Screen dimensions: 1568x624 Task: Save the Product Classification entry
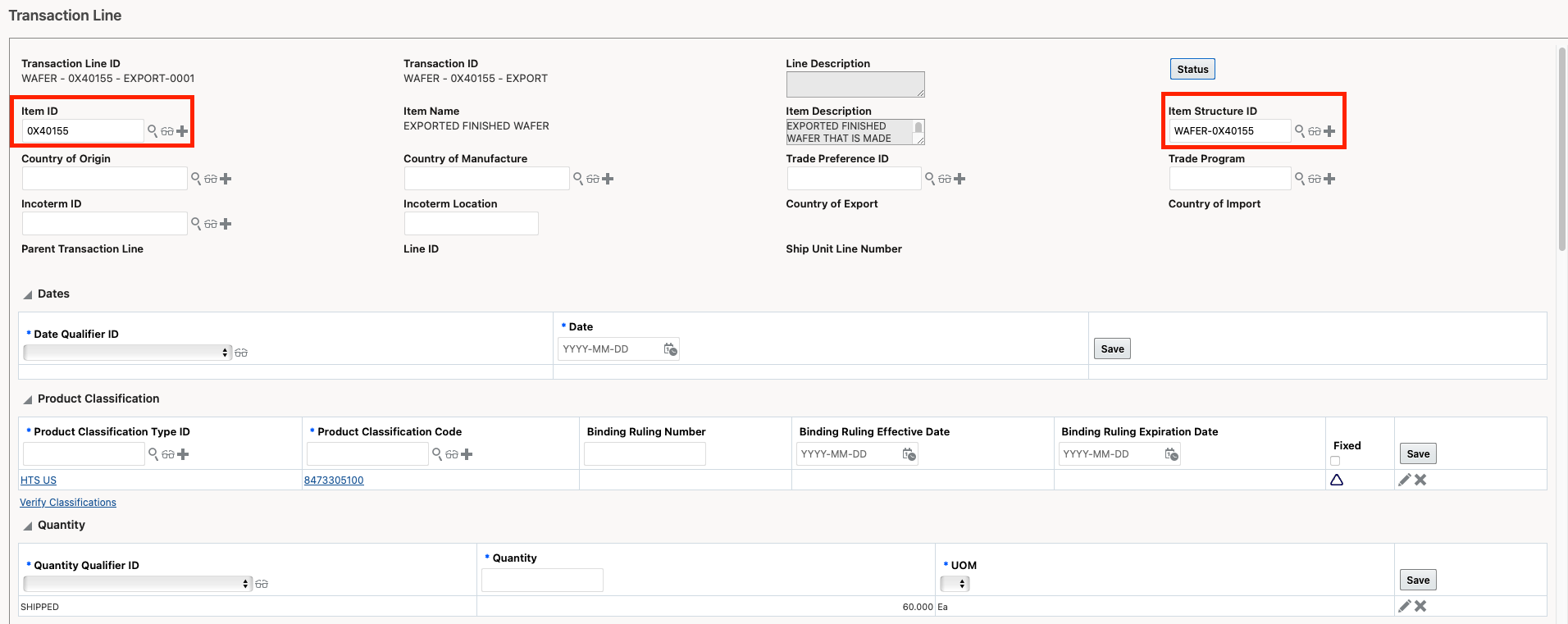click(1418, 453)
